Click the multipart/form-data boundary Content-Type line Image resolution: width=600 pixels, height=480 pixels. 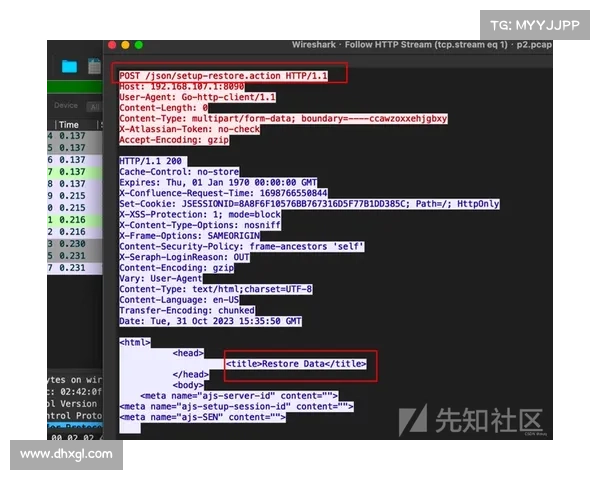point(284,119)
